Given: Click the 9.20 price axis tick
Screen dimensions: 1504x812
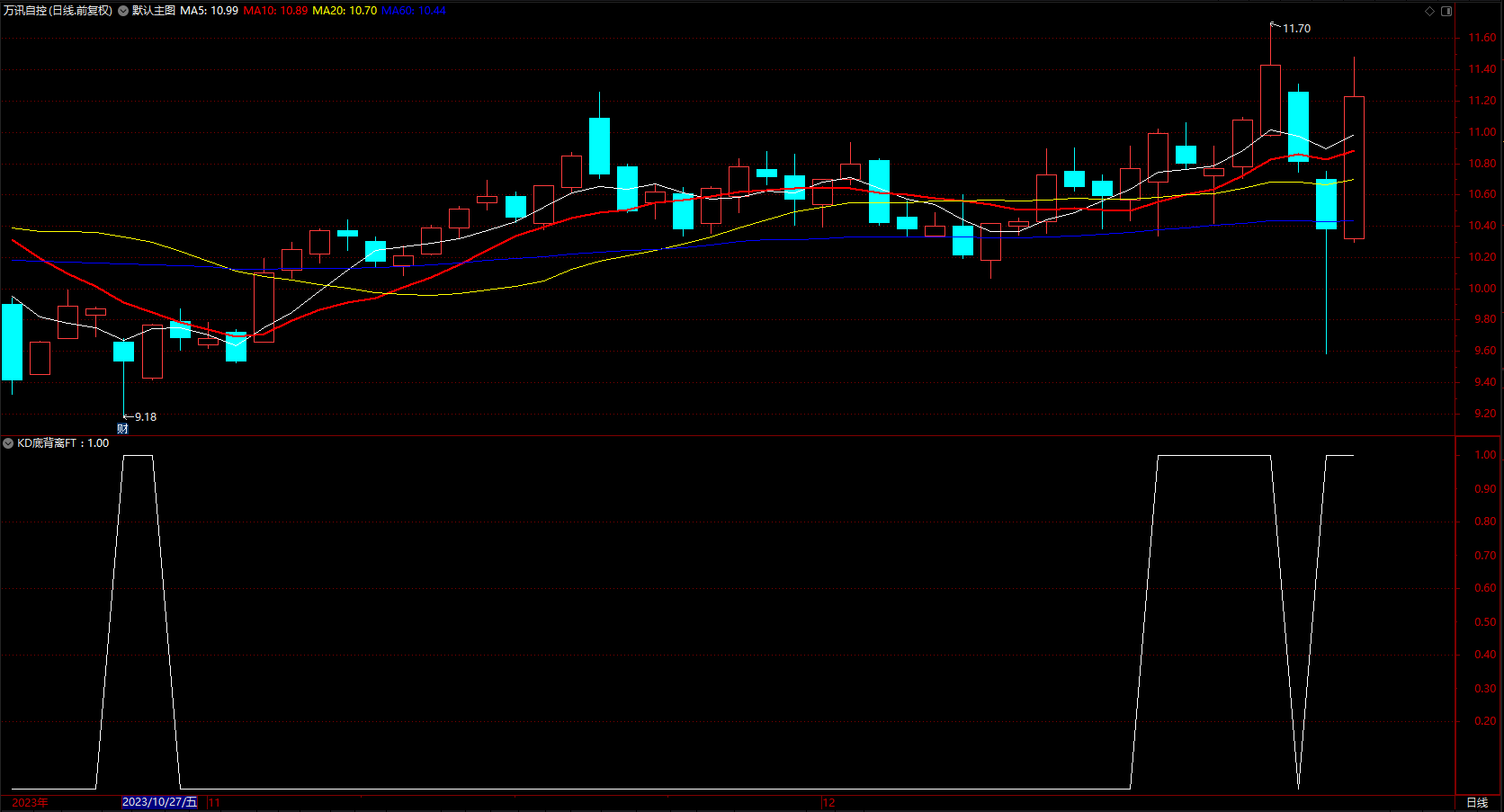Looking at the screenshot, I should click(x=1485, y=414).
